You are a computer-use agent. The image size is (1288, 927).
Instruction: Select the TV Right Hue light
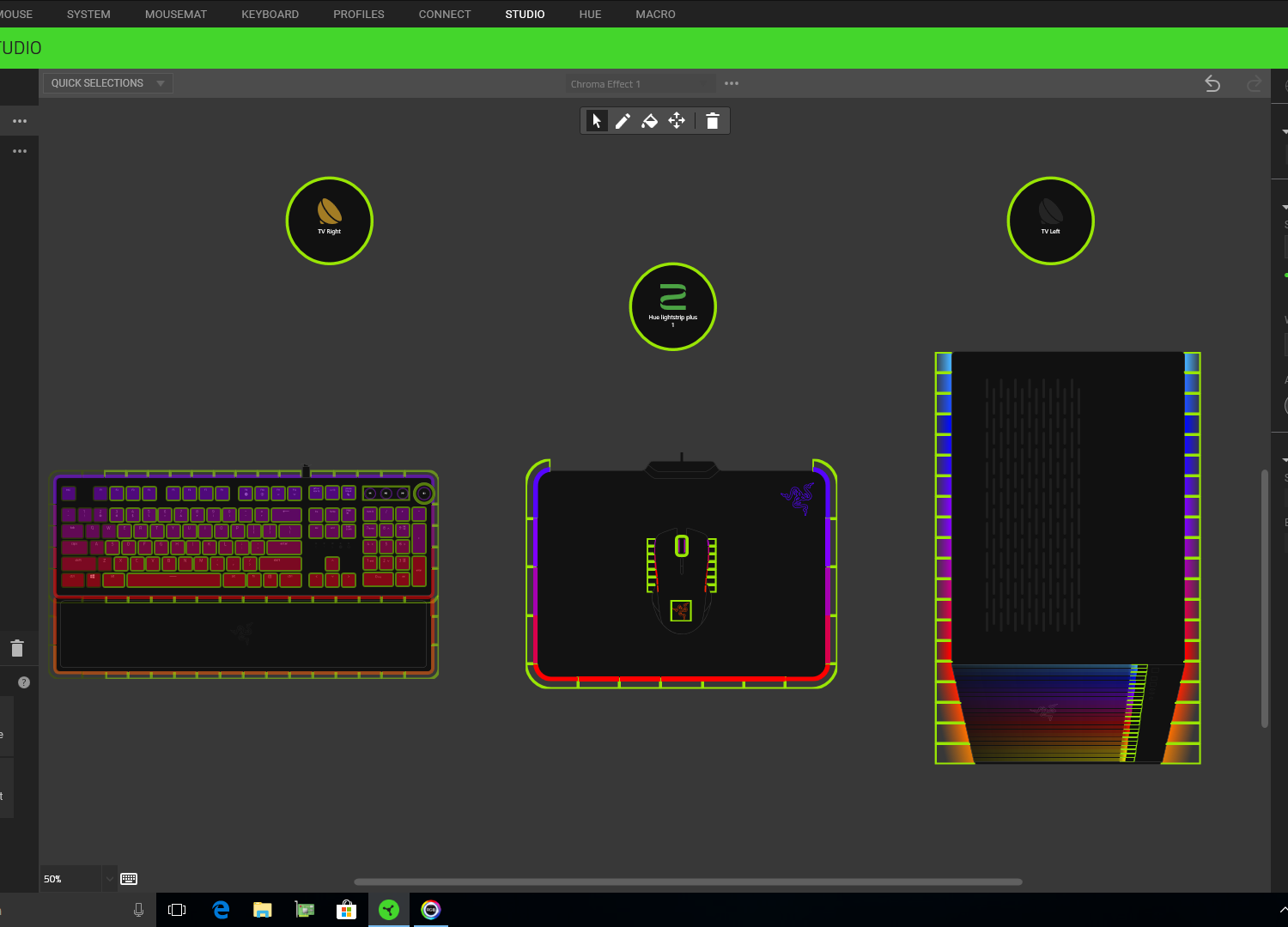[330, 221]
